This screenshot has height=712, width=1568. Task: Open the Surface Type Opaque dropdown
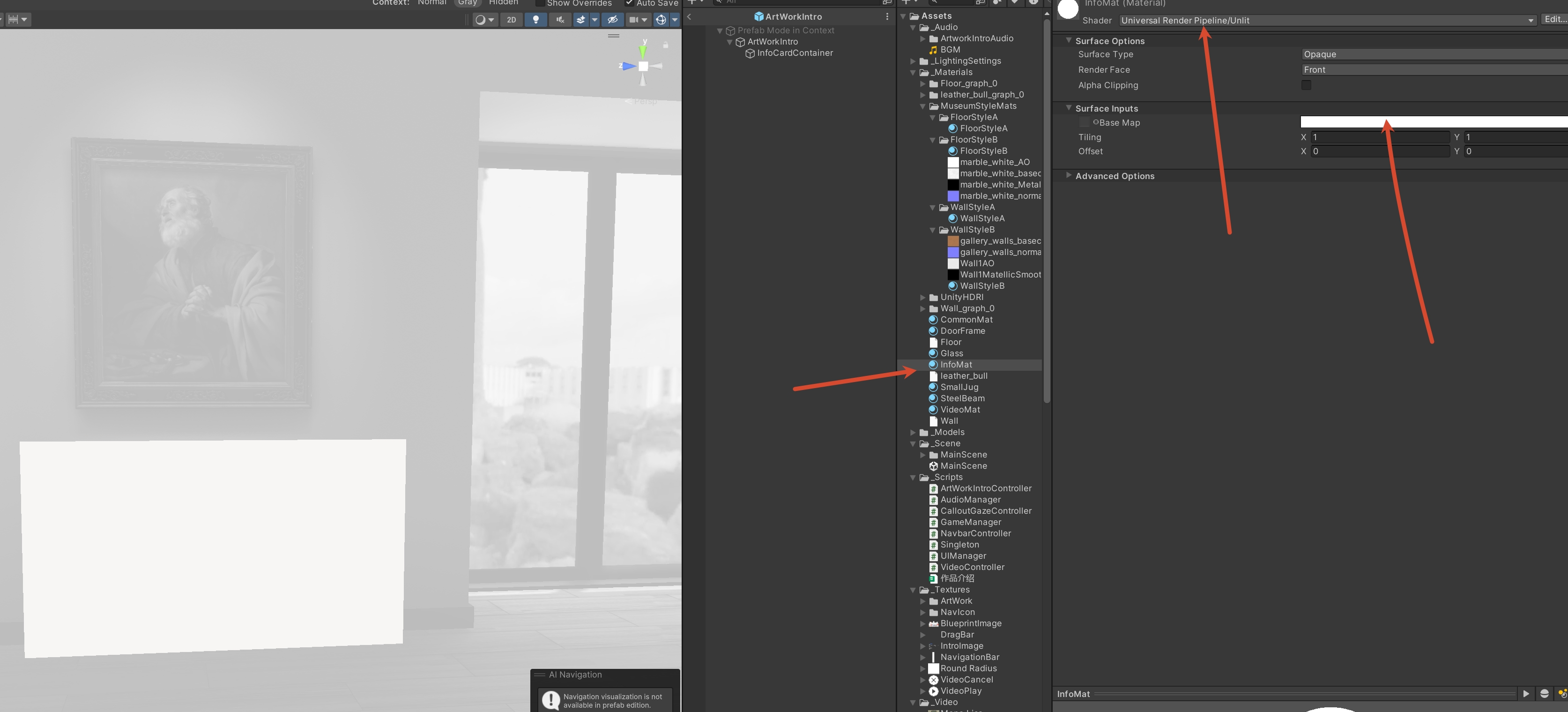pyautogui.click(x=1434, y=55)
